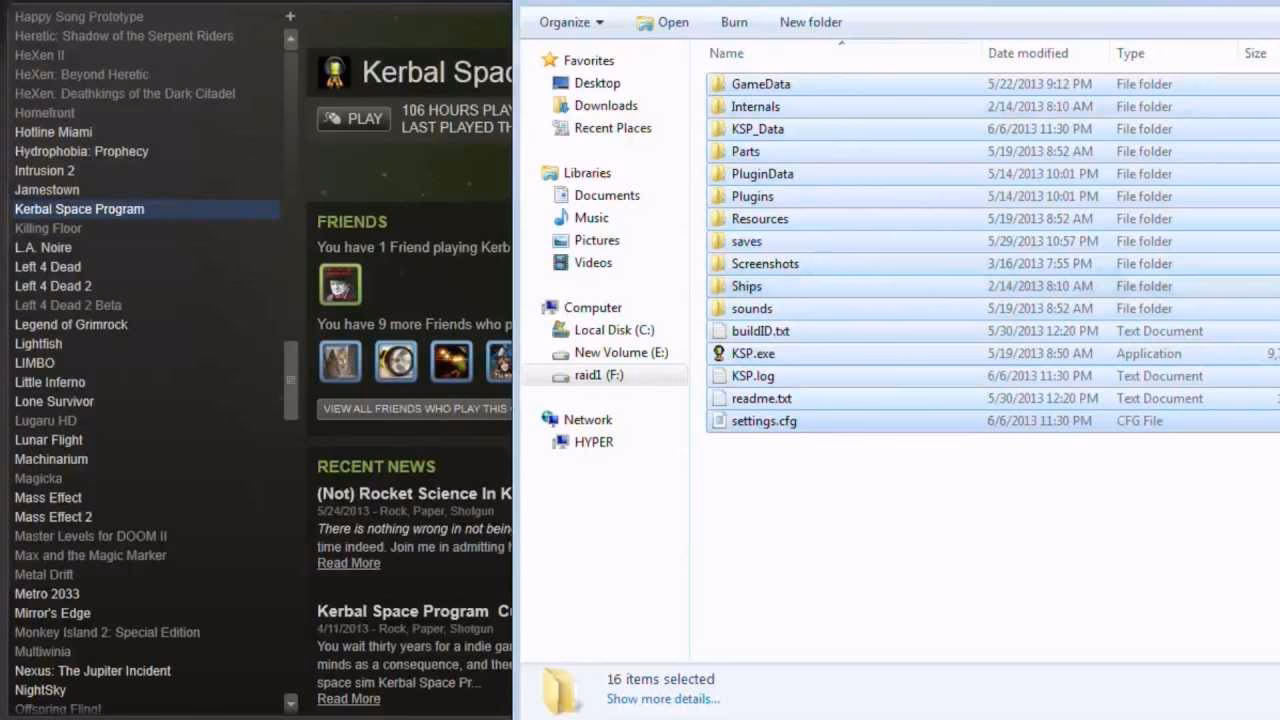Select Kerbal Space Program in library list

click(x=79, y=209)
